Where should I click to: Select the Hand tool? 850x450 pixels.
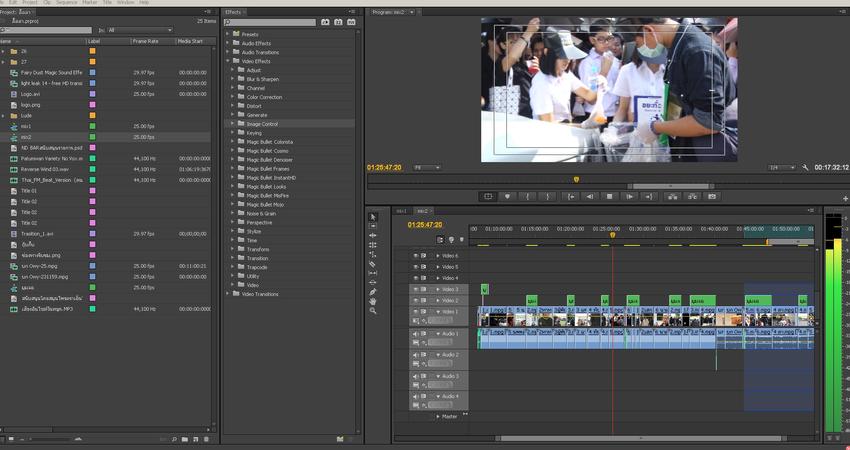(373, 301)
